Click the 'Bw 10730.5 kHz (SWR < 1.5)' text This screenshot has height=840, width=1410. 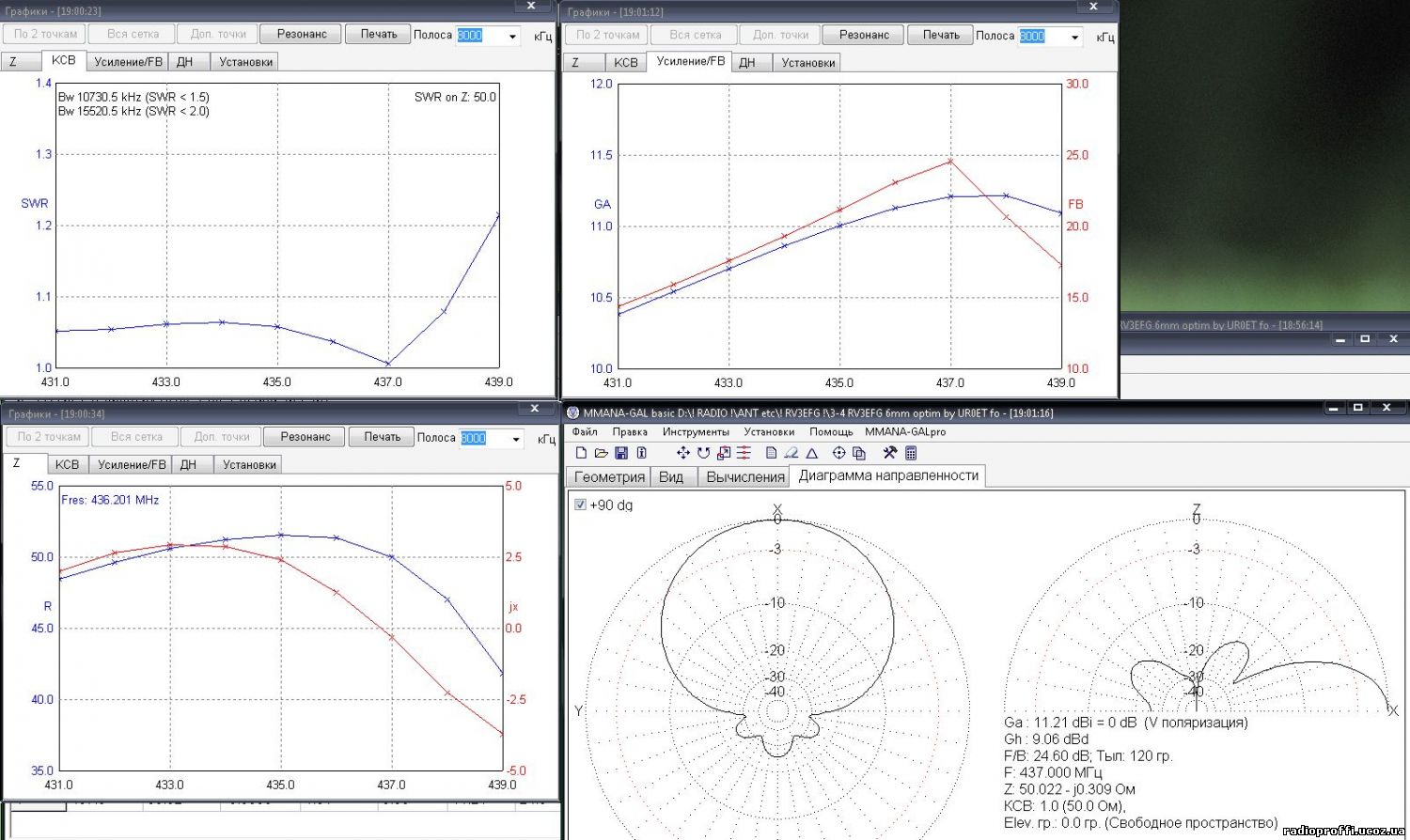pyautogui.click(x=133, y=97)
